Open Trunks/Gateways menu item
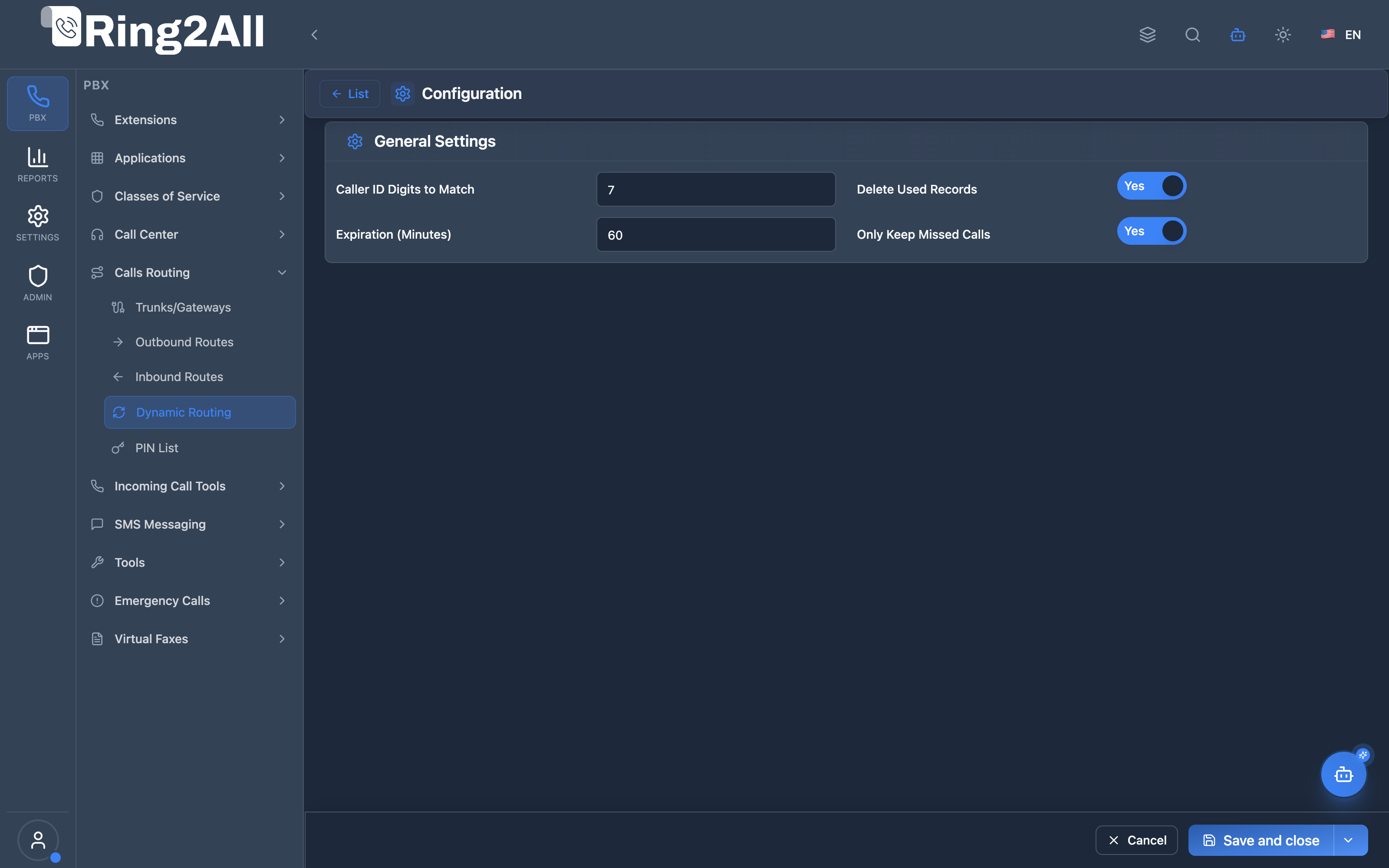The image size is (1389, 868). (x=200, y=307)
